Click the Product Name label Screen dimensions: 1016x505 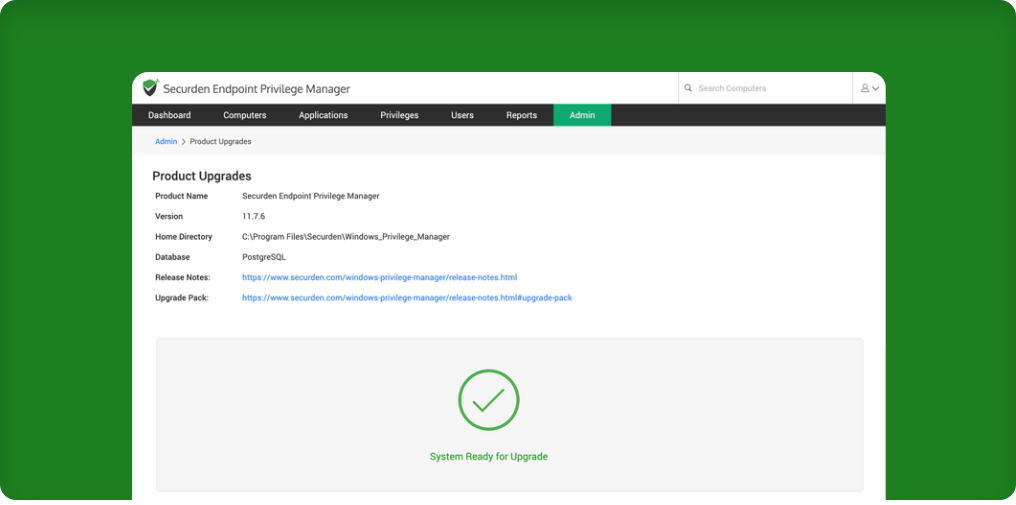pyautogui.click(x=181, y=196)
